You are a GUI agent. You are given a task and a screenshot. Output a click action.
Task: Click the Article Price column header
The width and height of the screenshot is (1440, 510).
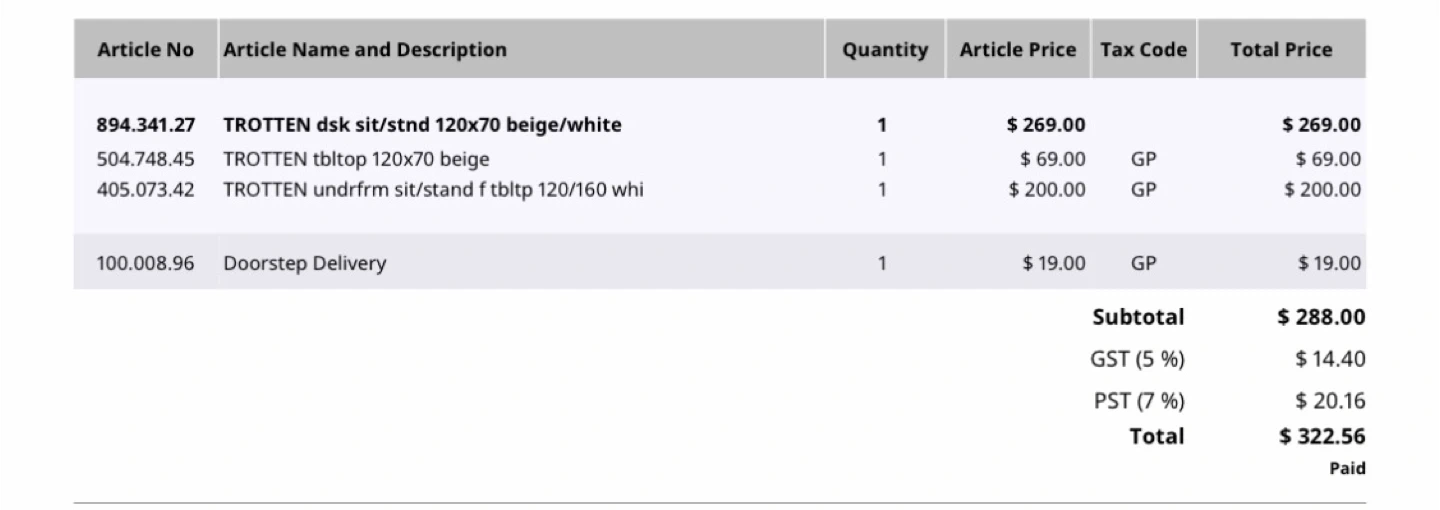click(1018, 50)
